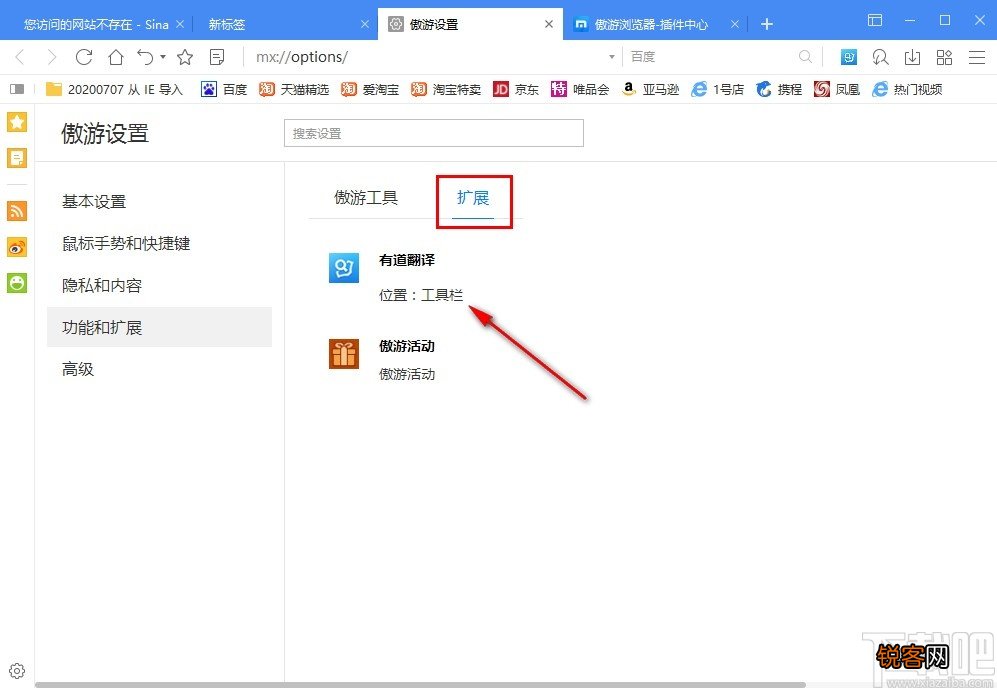This screenshot has height=688, width=997.
Task: Expand the address bar history dropdown
Action: click(612, 57)
